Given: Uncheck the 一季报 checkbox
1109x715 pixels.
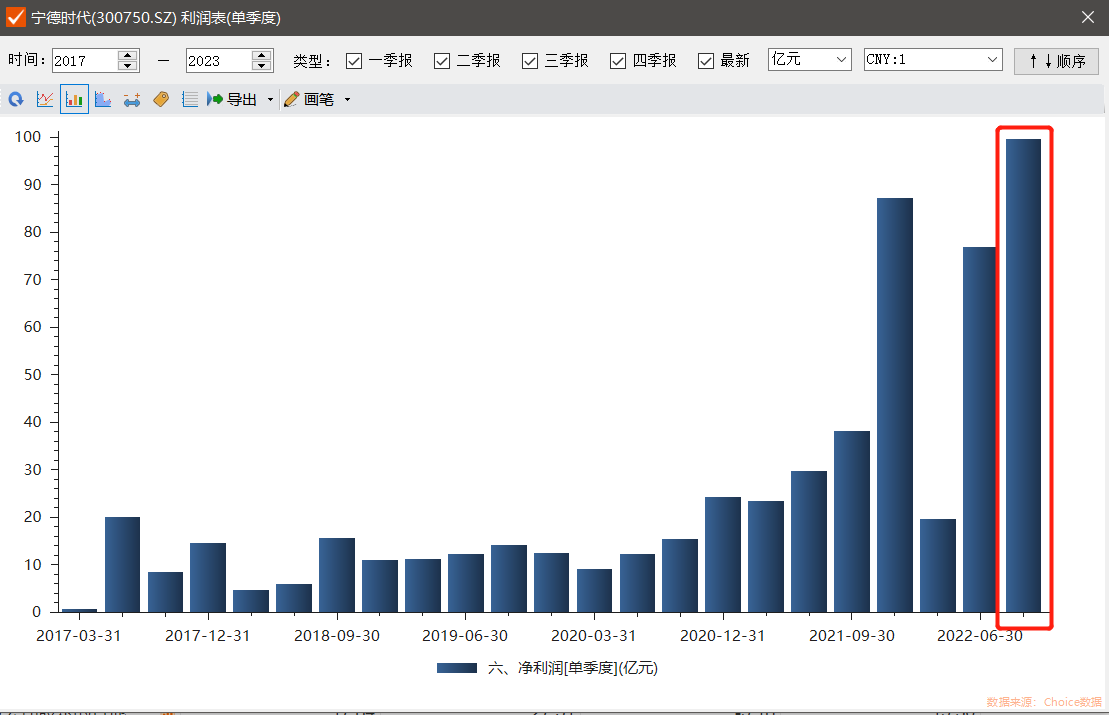Looking at the screenshot, I should [x=354, y=61].
